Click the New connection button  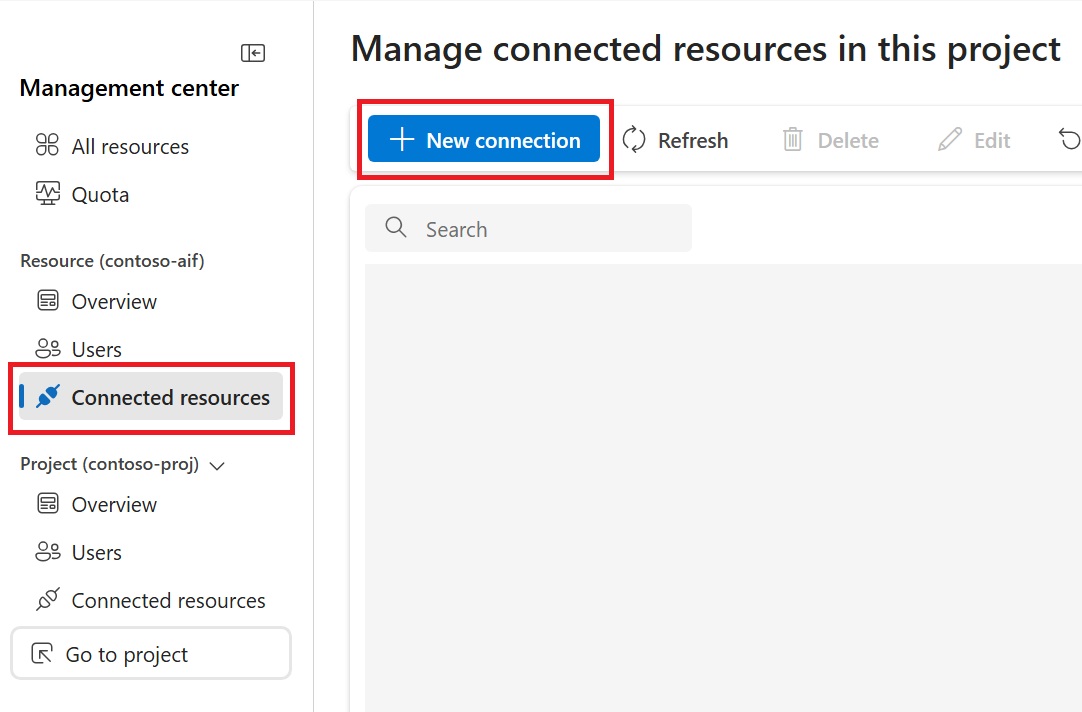click(484, 140)
